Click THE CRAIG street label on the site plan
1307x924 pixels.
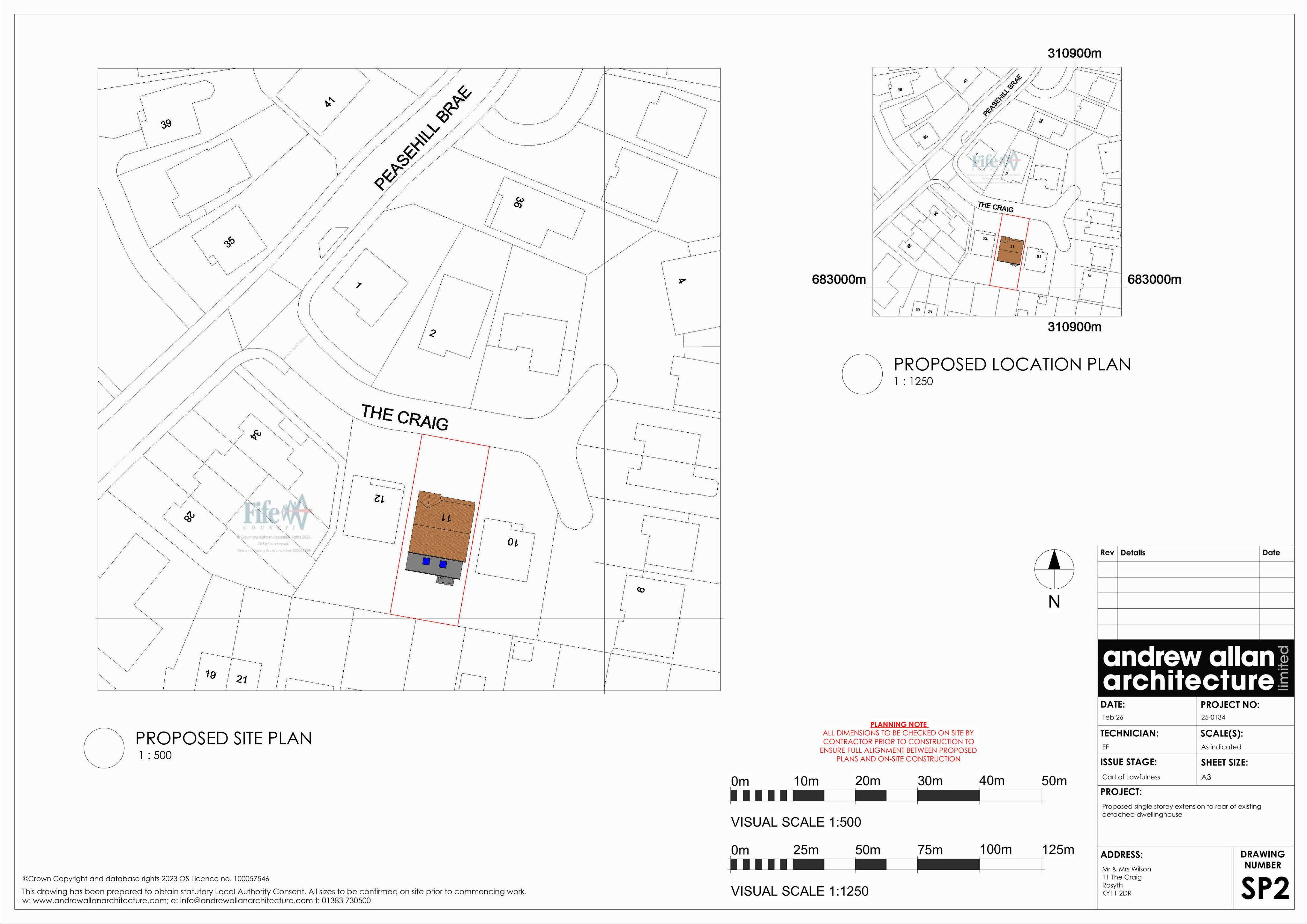coord(405,417)
